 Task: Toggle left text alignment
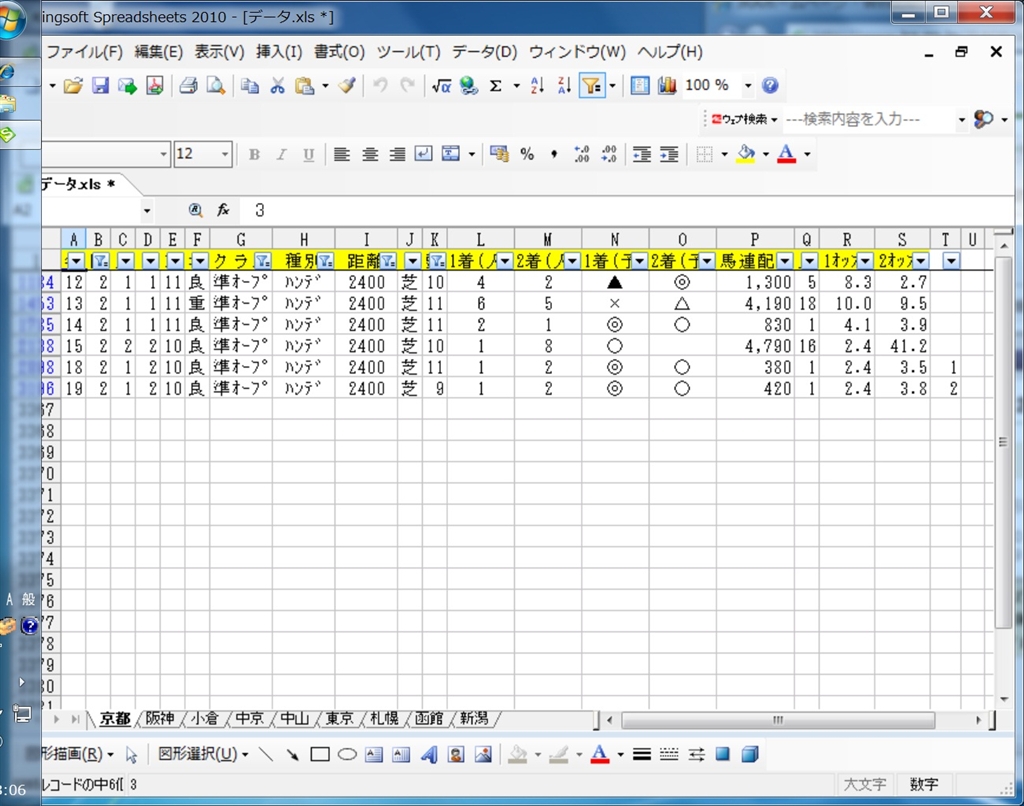(x=342, y=154)
